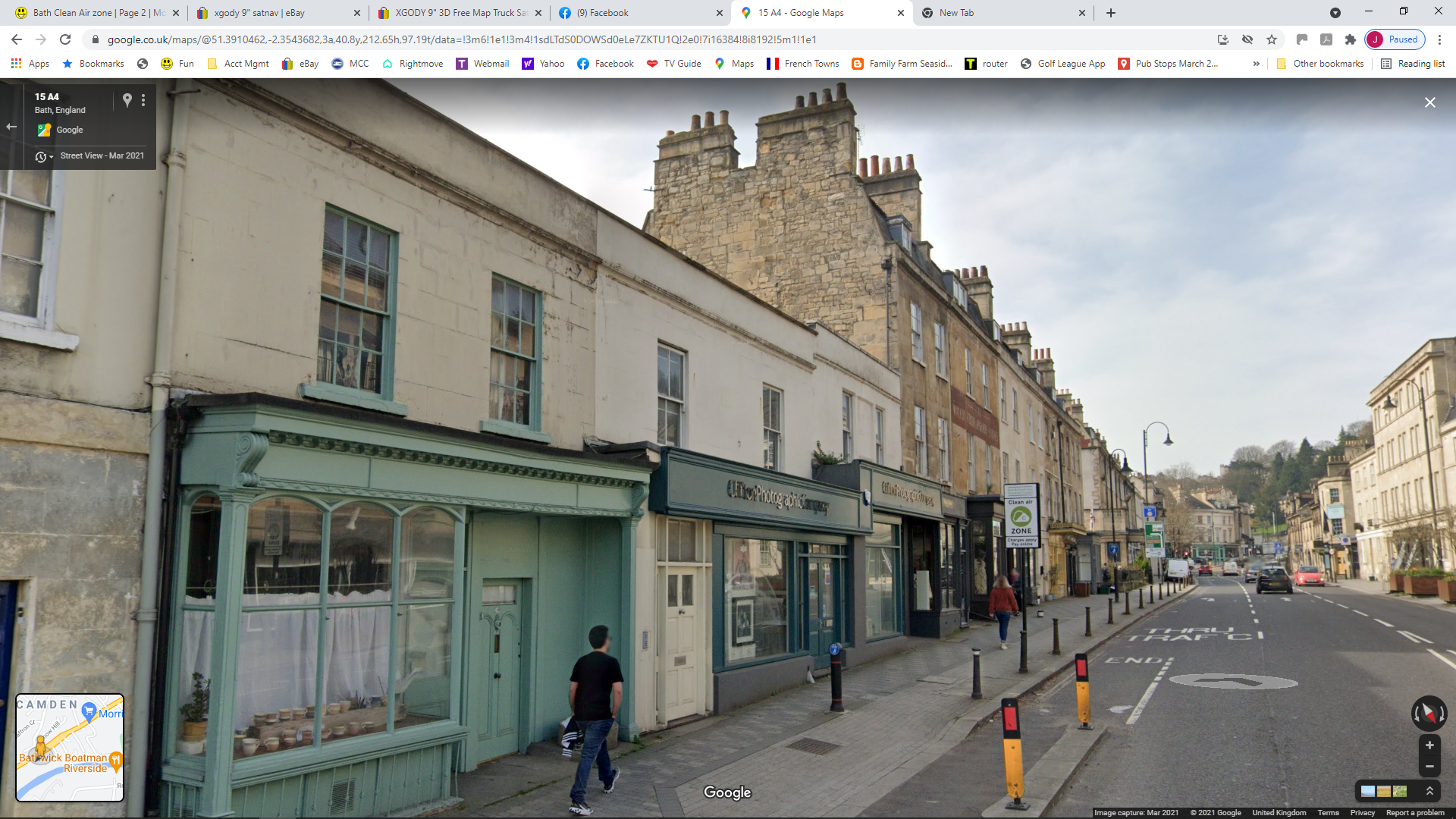The height and width of the screenshot is (819, 1456).
Task: Click the Google contributor label
Action: pos(69,130)
